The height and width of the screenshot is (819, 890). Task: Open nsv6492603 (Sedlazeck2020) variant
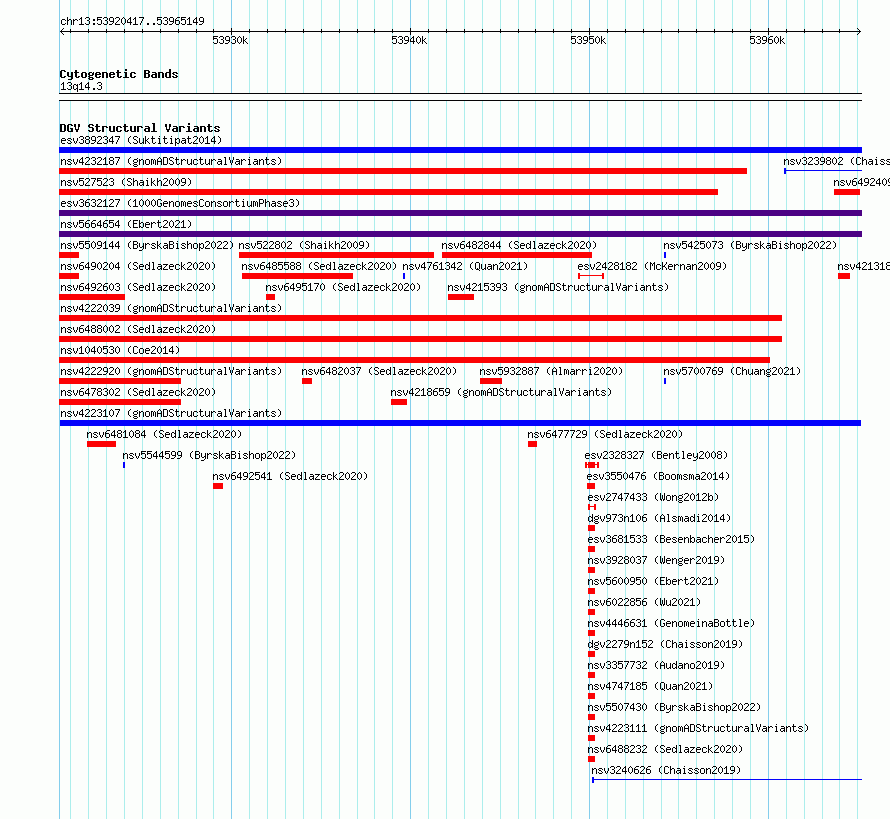[138, 287]
